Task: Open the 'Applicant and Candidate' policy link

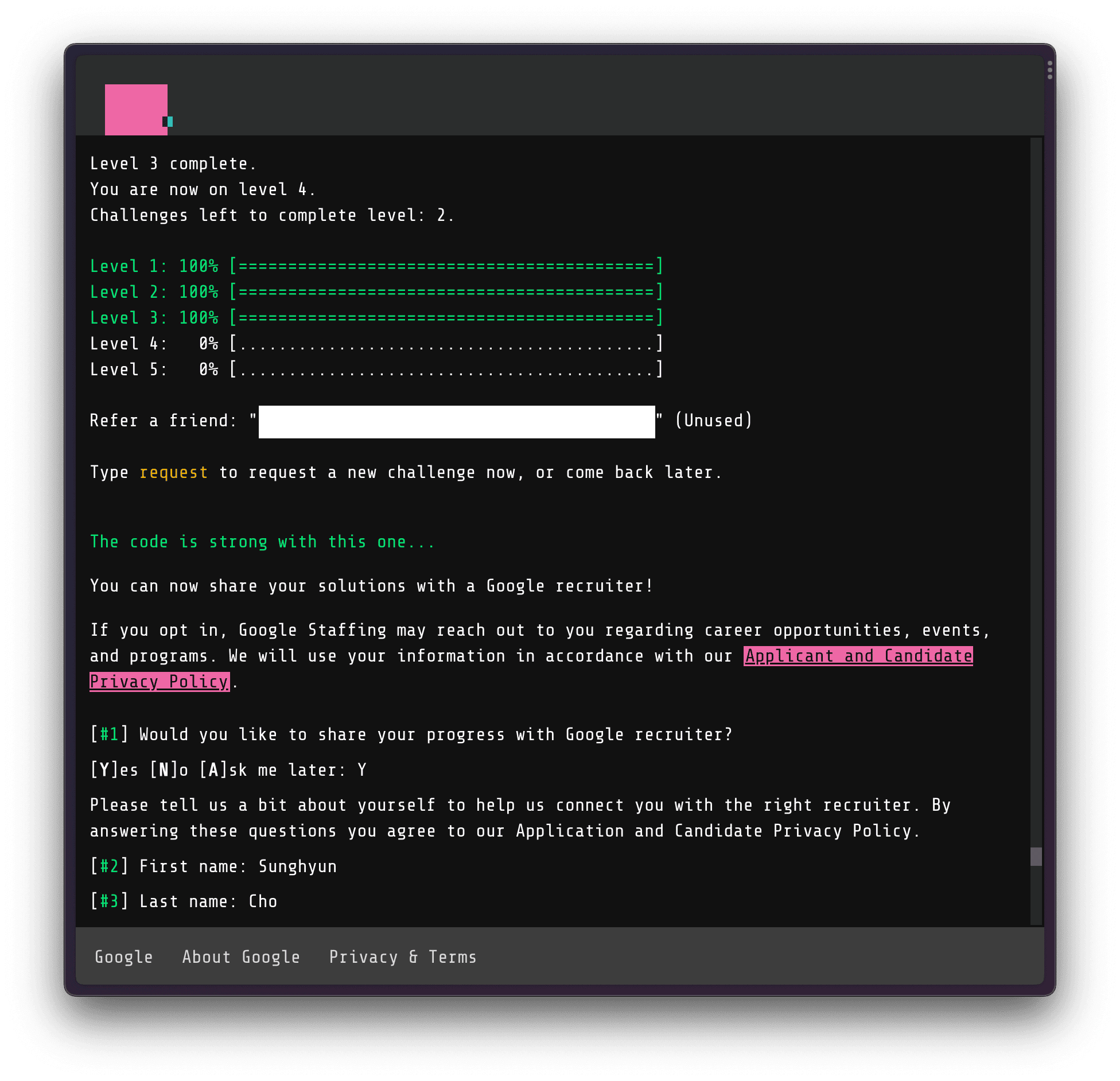Action: (x=858, y=656)
